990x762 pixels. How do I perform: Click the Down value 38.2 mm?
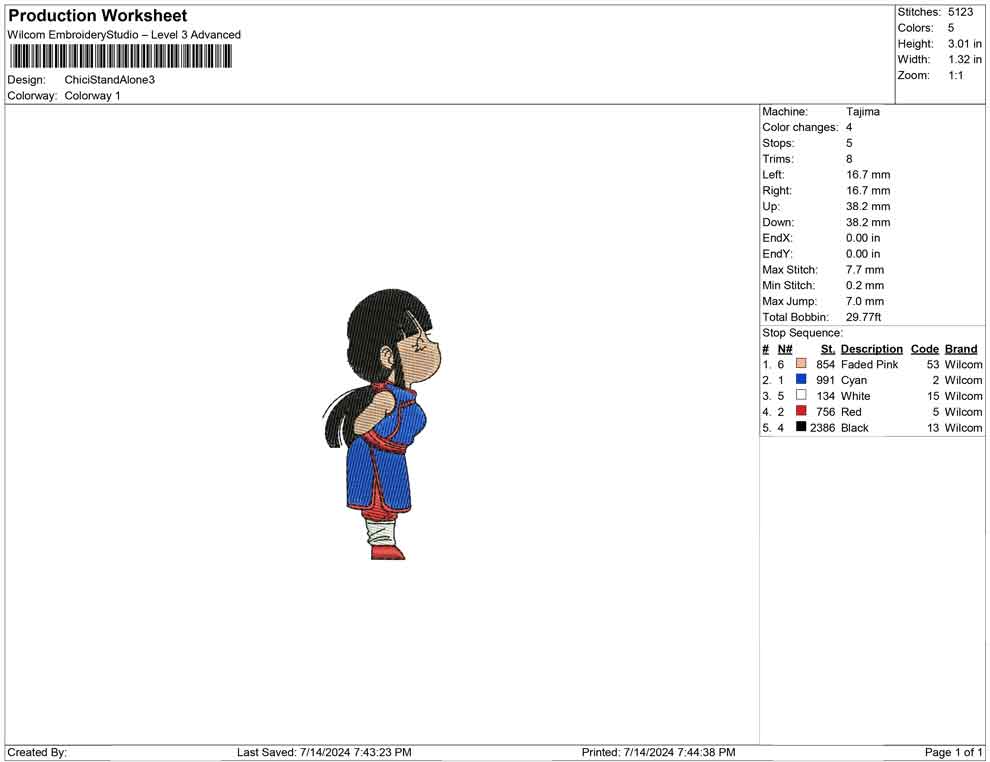[x=868, y=222]
